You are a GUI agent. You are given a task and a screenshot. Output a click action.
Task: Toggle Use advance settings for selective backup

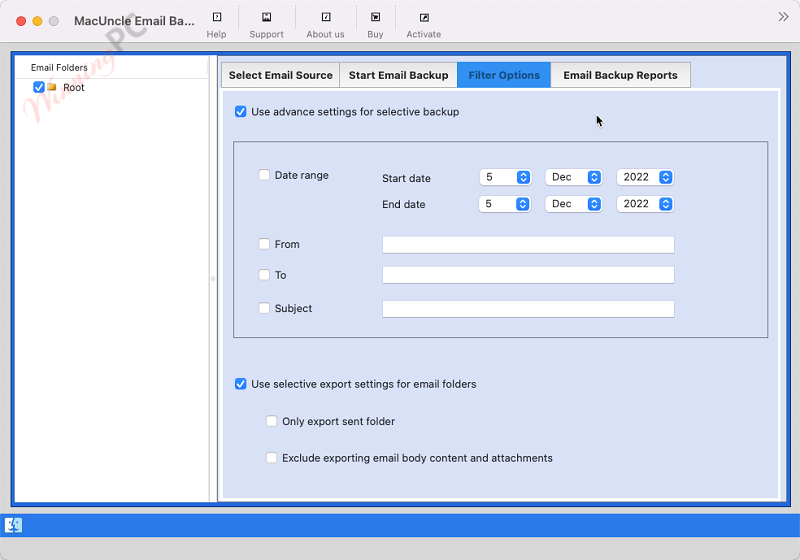(x=241, y=112)
